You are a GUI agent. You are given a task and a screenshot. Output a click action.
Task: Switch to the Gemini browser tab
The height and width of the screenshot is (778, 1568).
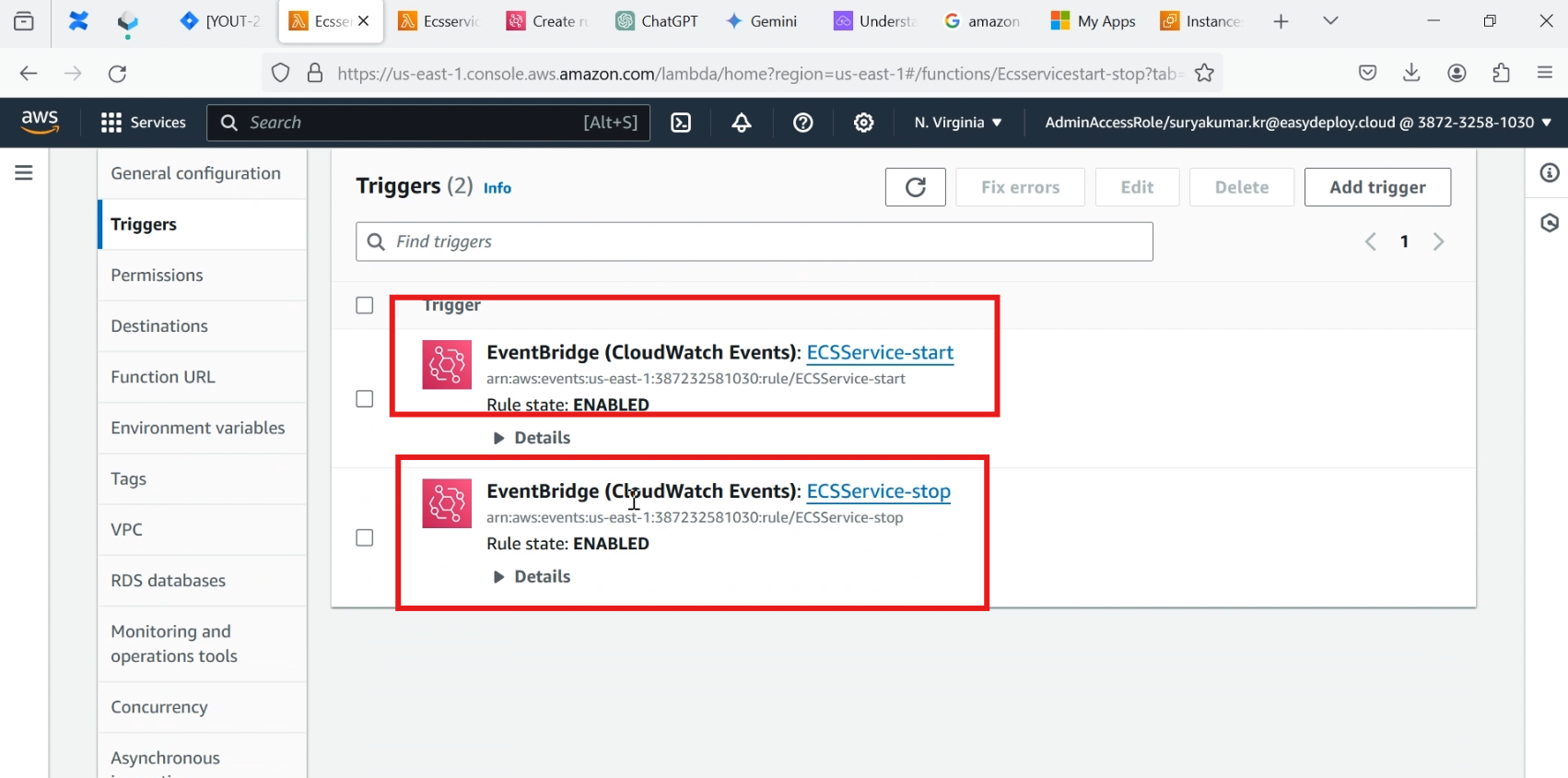point(763,21)
